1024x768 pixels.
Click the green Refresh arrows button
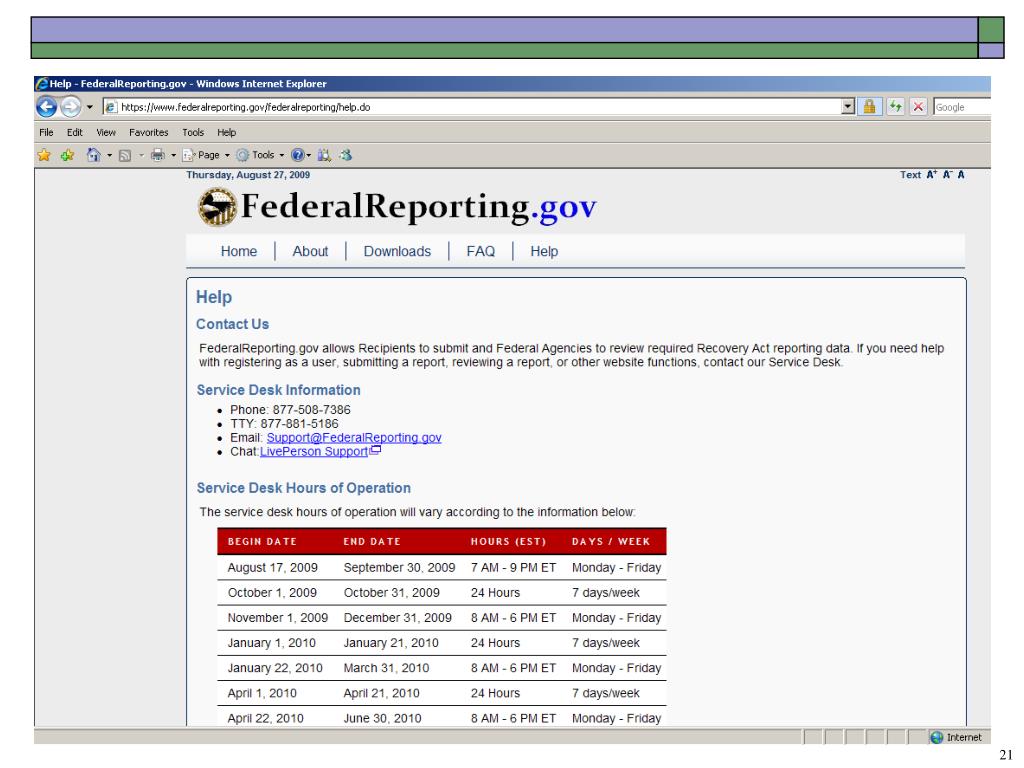(895, 107)
